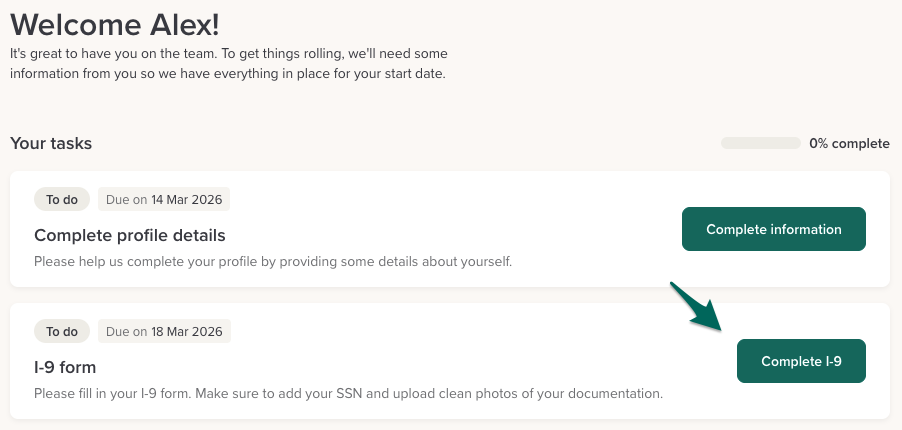Select the 0% complete label

[x=849, y=143]
